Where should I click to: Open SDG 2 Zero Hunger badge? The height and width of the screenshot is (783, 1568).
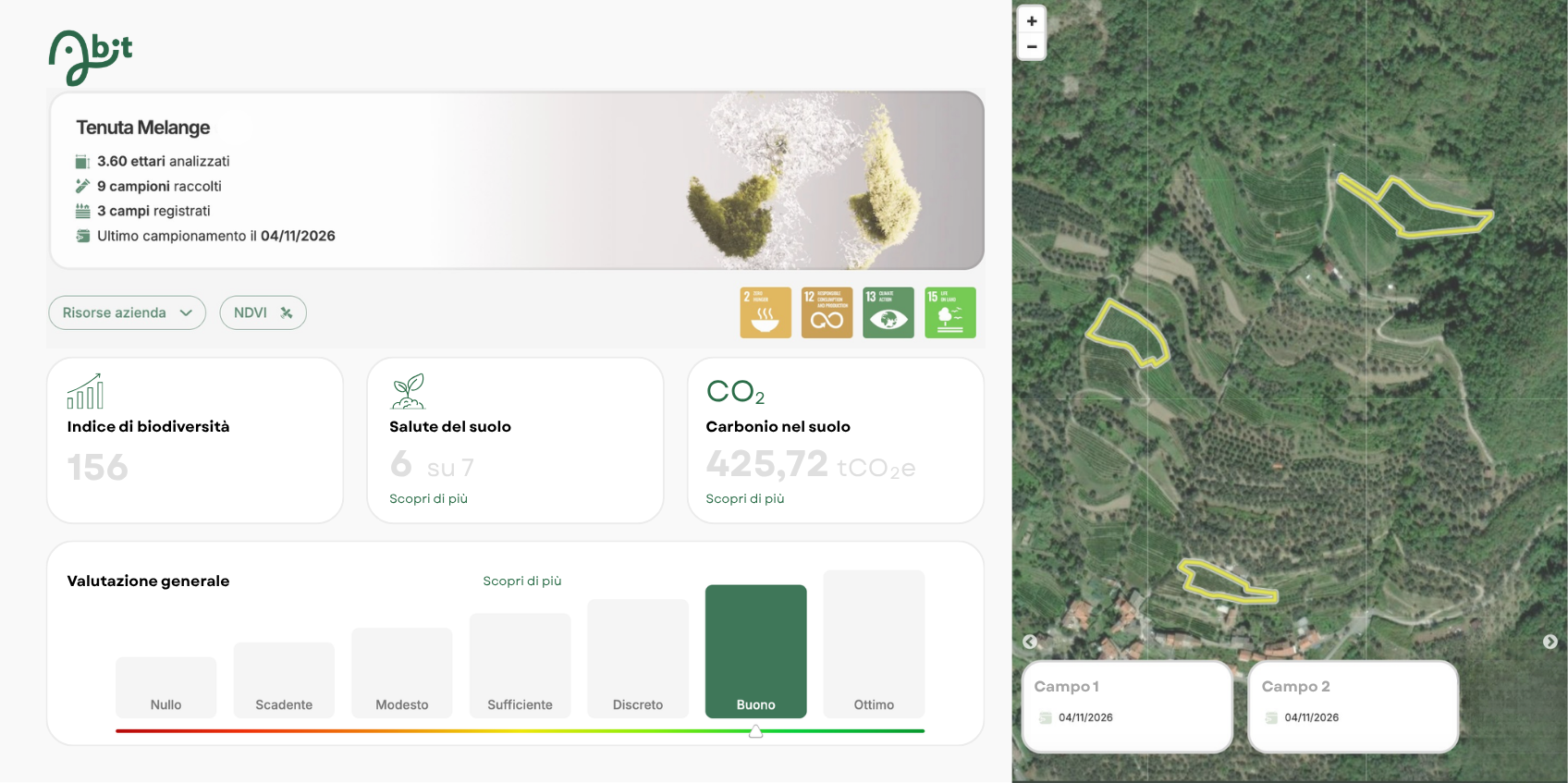pyautogui.click(x=766, y=312)
